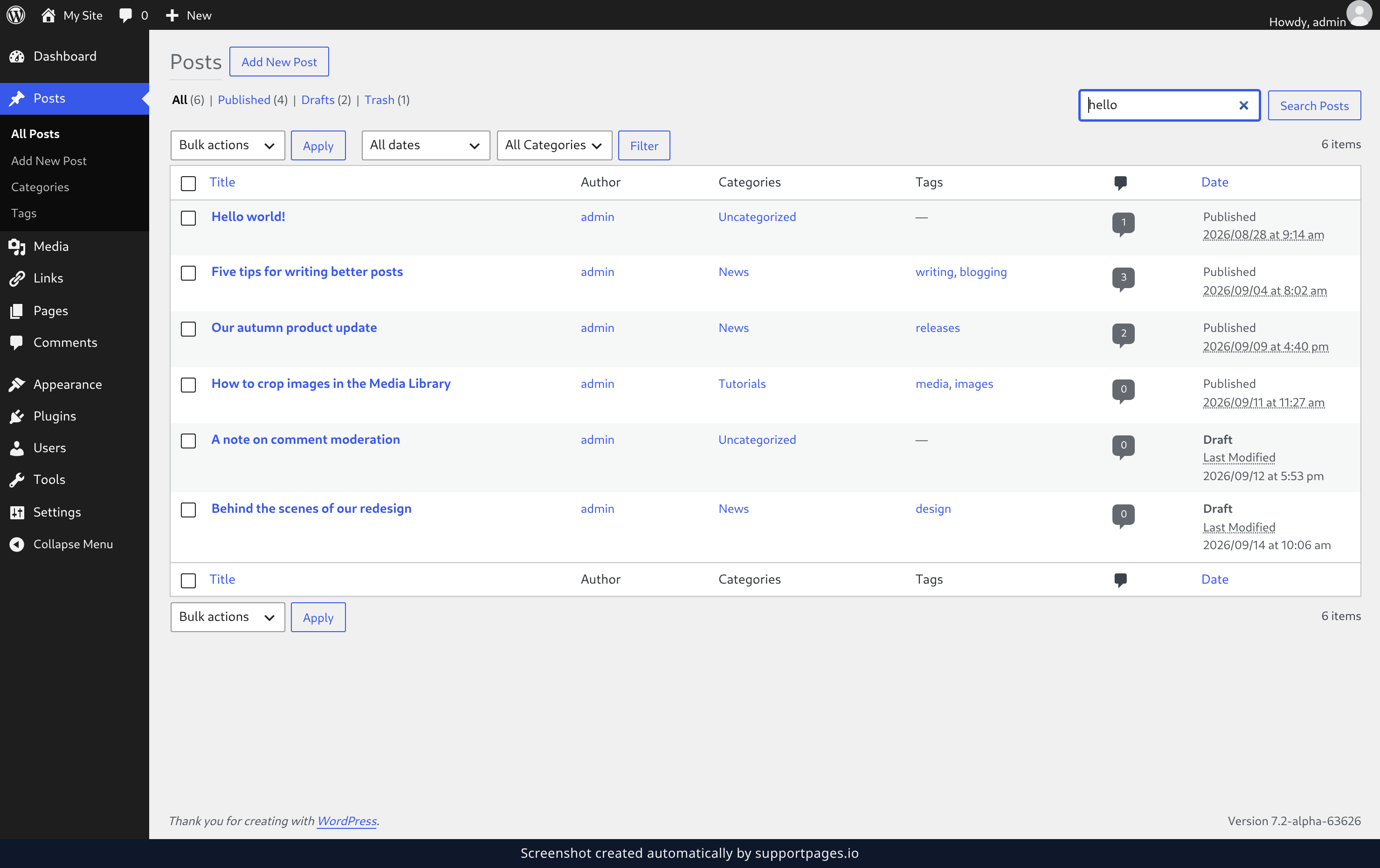Open the top Bulk actions dropdown

click(228, 145)
